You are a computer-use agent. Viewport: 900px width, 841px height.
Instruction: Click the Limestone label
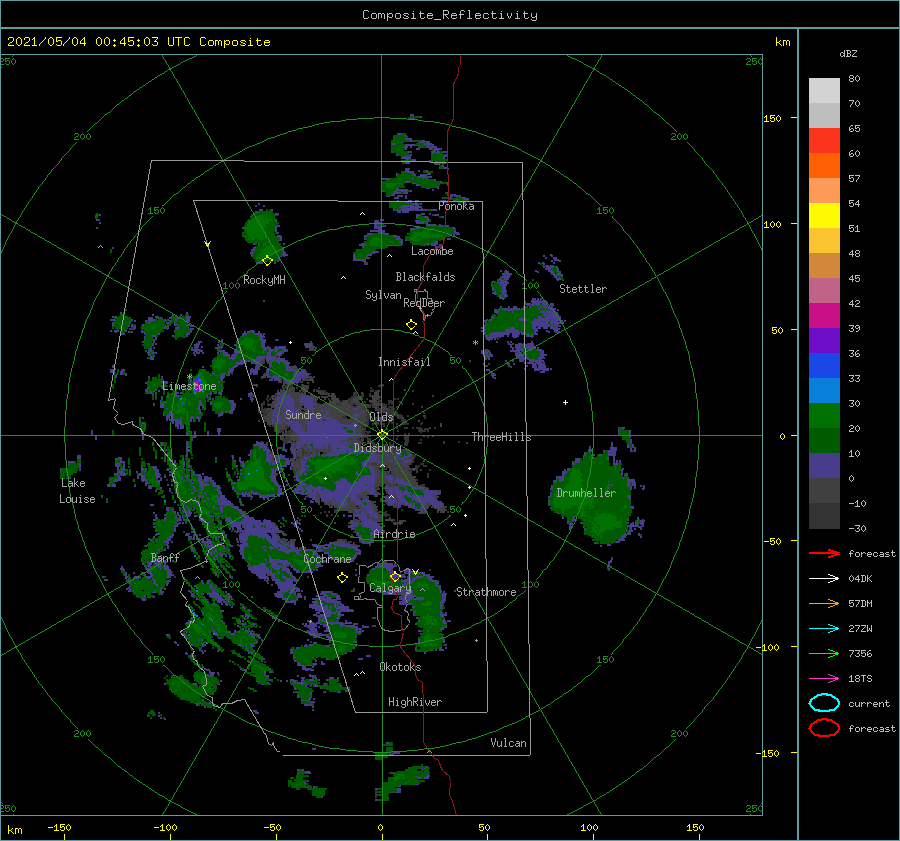pos(189,386)
